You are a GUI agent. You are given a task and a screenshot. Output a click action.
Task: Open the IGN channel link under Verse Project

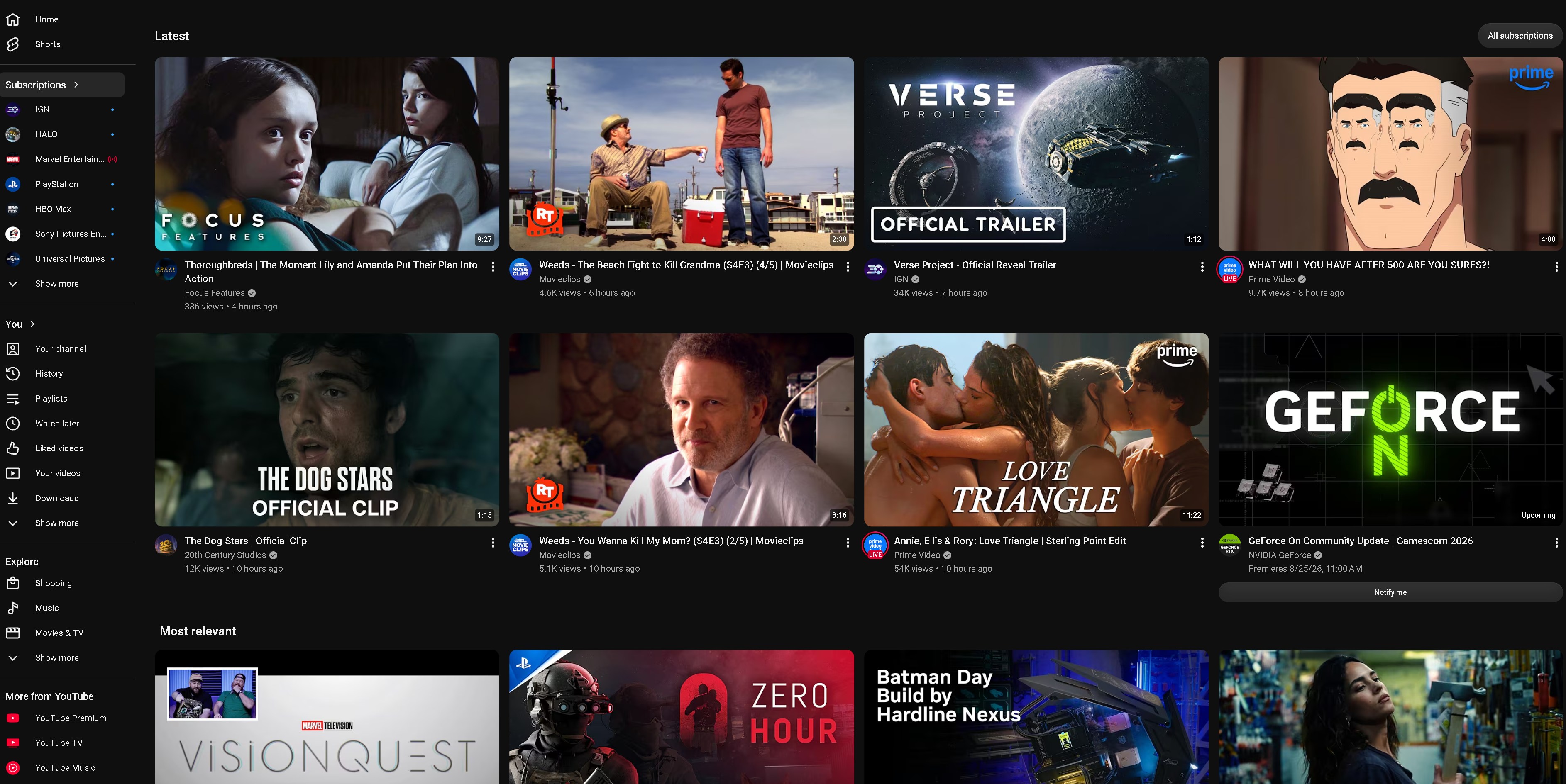[901, 280]
